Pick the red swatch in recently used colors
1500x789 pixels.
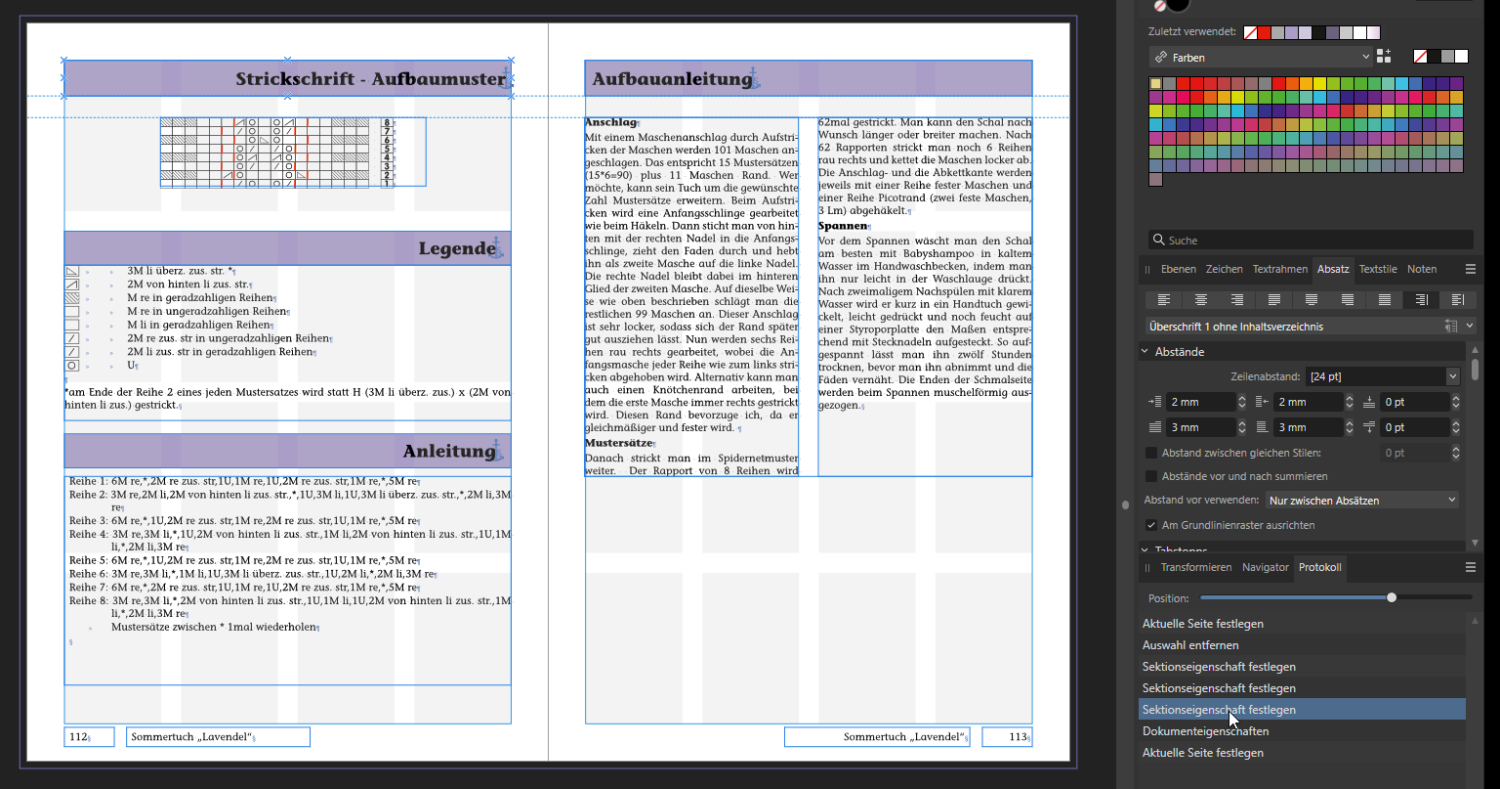tap(1264, 33)
